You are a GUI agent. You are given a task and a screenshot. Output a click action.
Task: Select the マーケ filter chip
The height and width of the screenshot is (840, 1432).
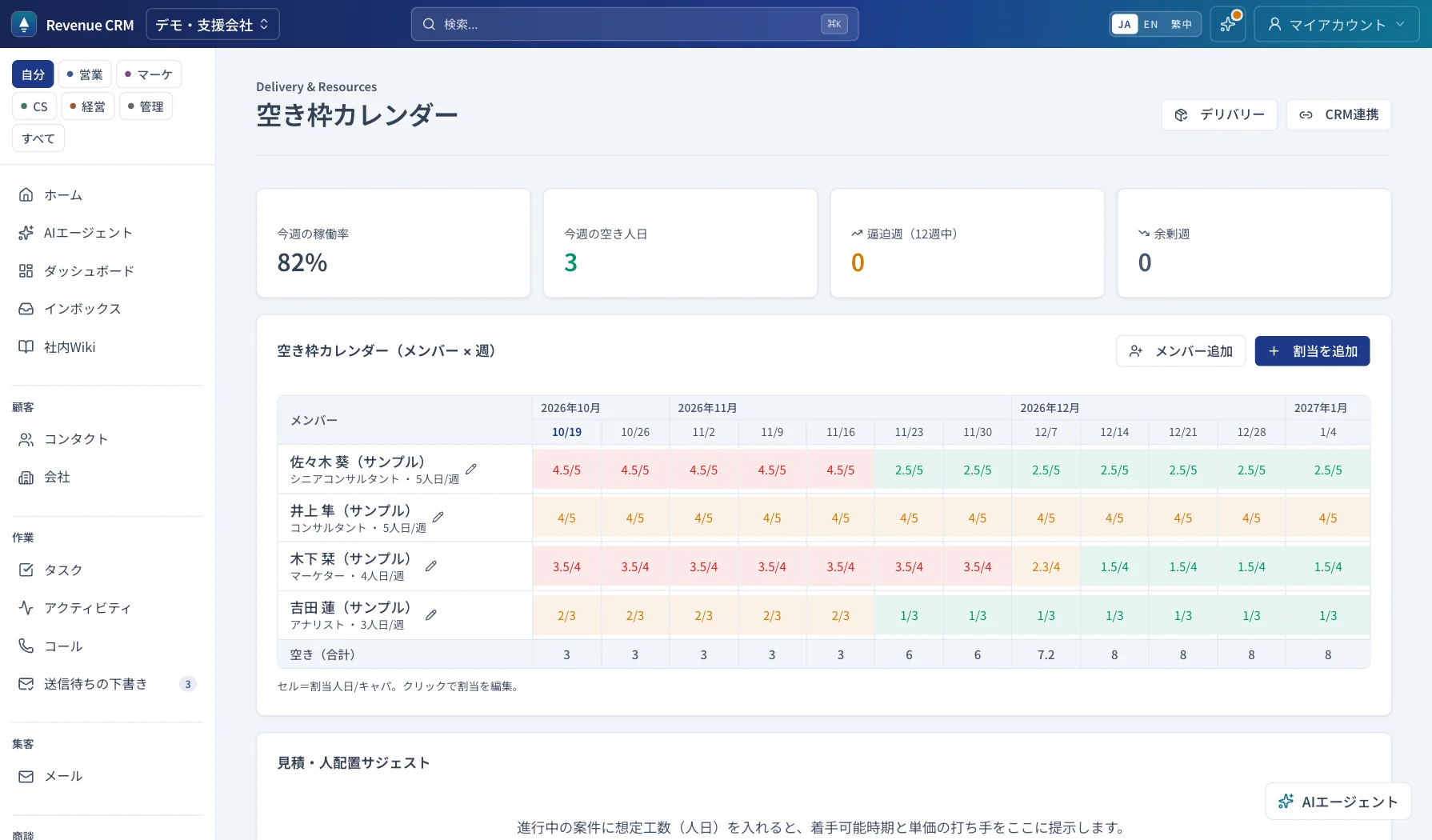(x=149, y=74)
